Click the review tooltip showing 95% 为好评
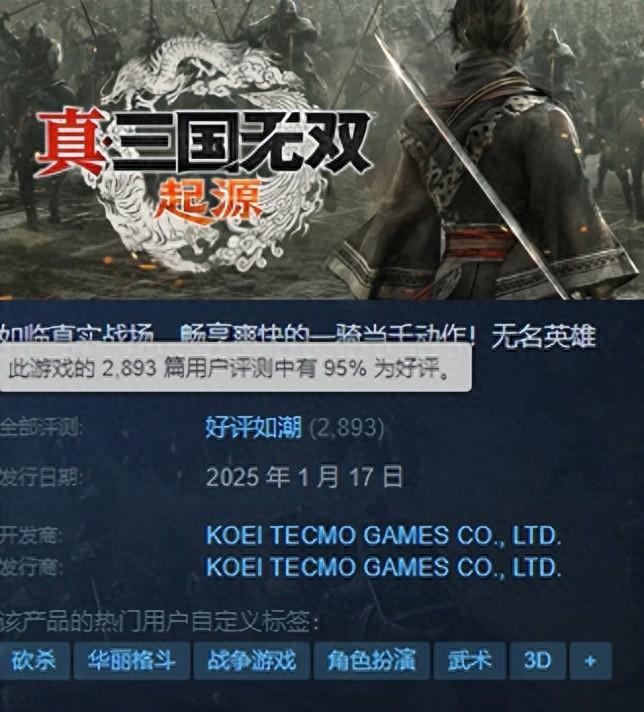The image size is (644, 712). point(236,368)
